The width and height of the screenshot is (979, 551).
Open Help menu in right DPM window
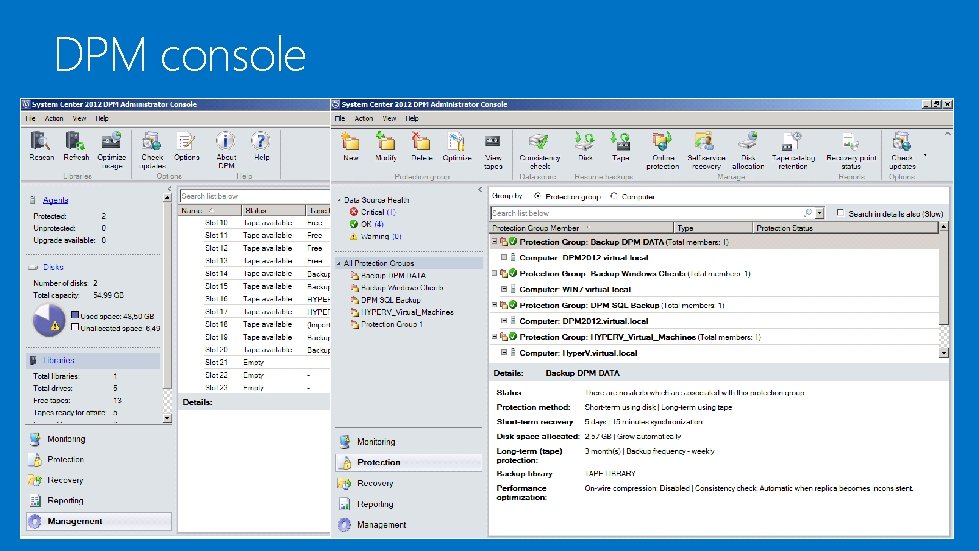click(x=411, y=119)
